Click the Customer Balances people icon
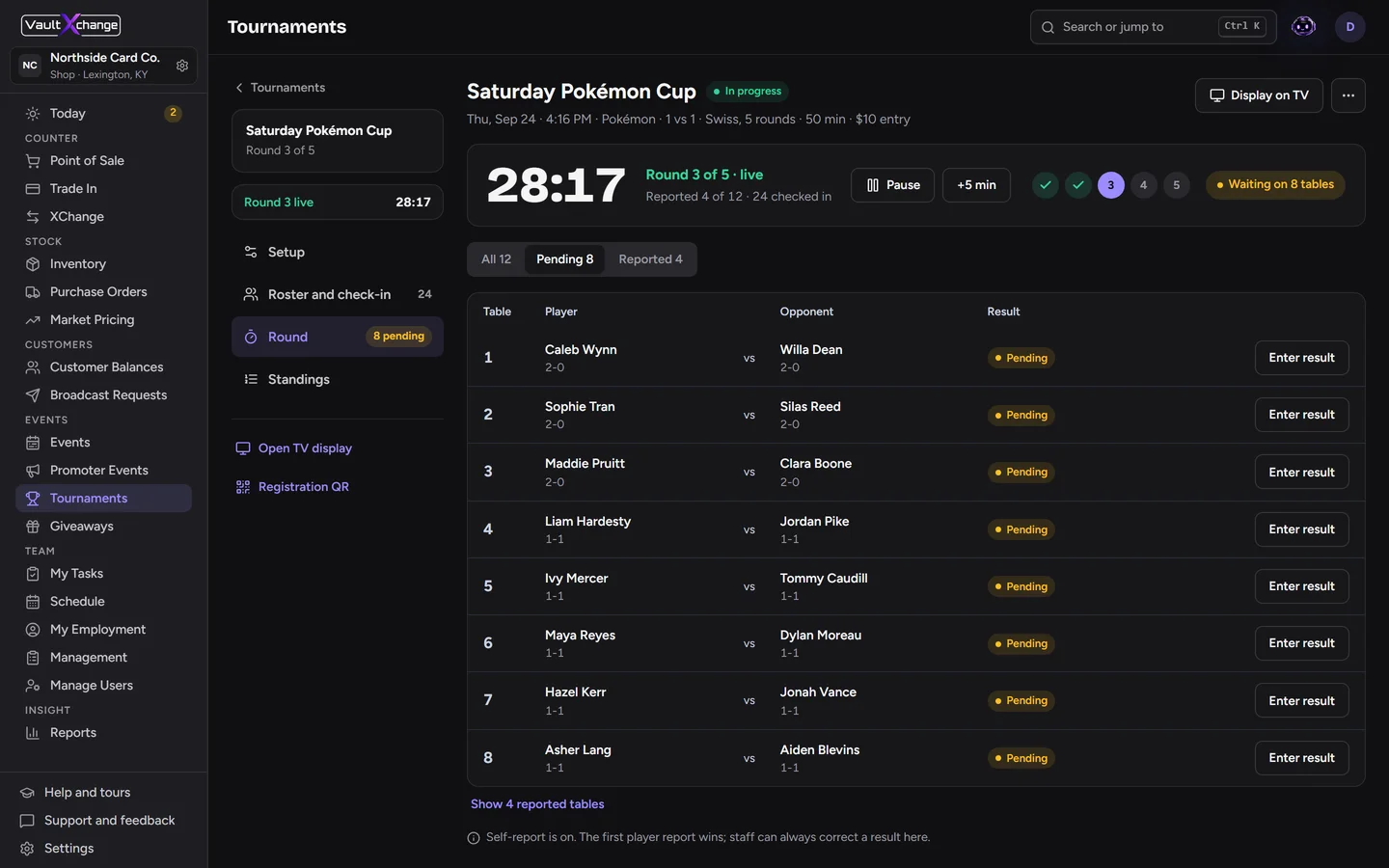This screenshot has height=868, width=1389. [33, 366]
